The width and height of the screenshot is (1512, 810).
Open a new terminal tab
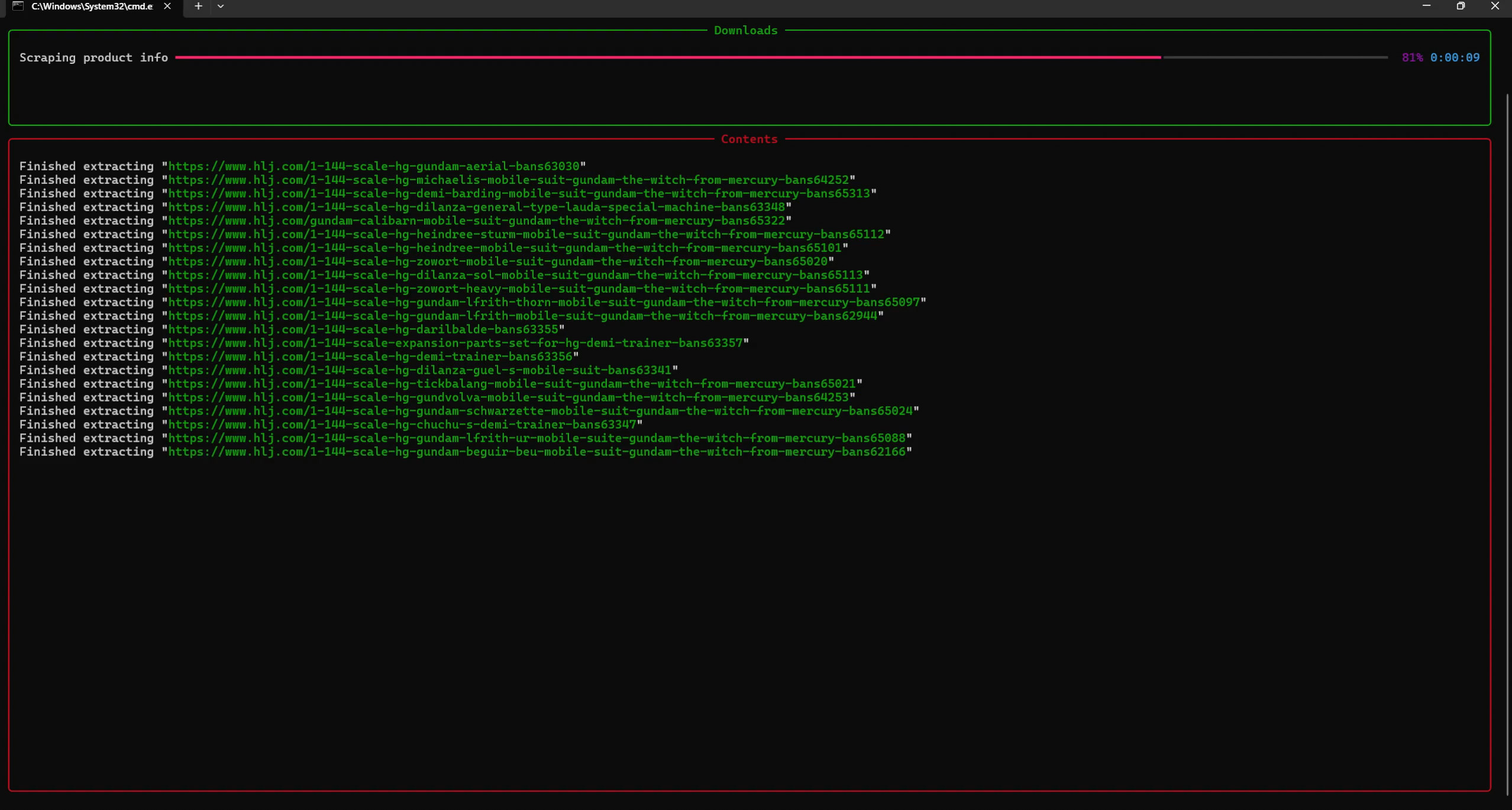(x=198, y=6)
